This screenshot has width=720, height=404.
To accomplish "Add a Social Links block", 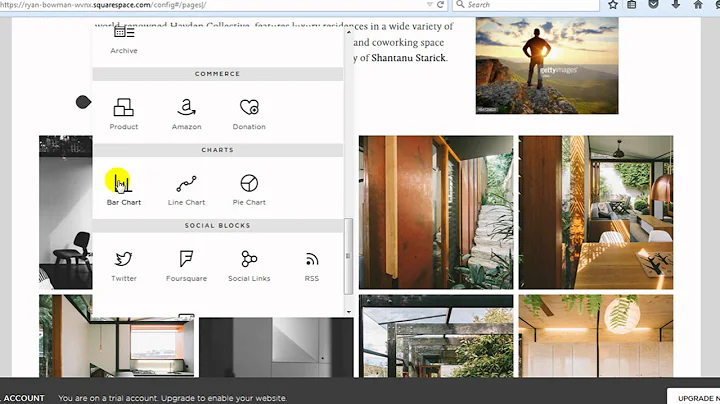I will pyautogui.click(x=249, y=266).
